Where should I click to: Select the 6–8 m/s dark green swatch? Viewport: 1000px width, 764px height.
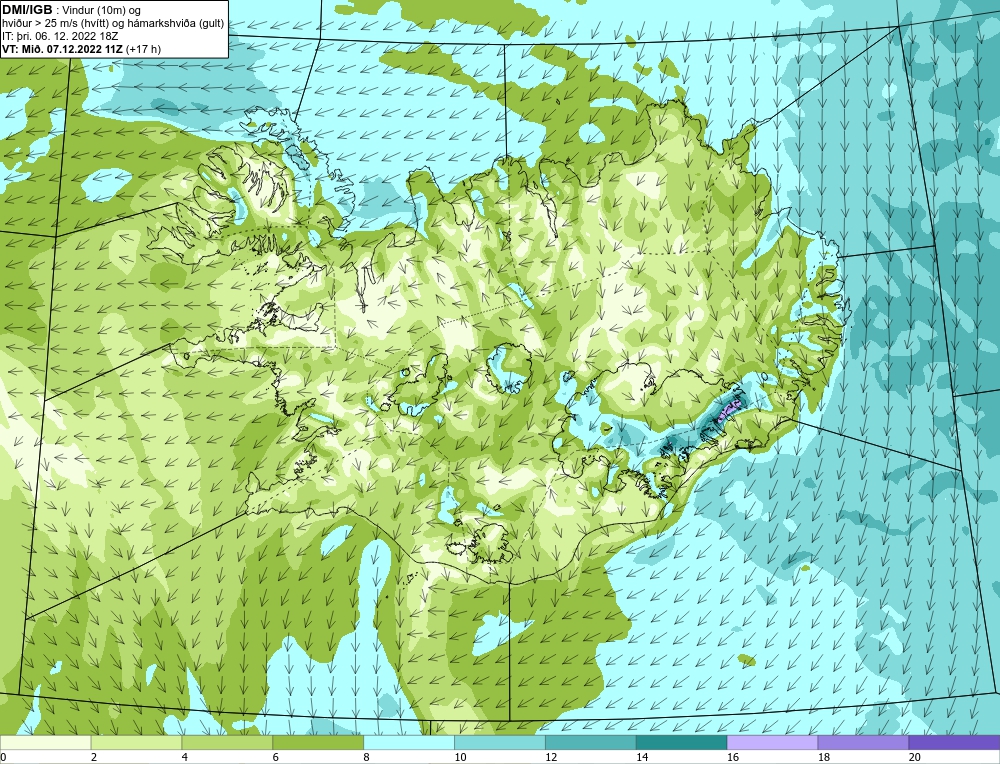318,743
